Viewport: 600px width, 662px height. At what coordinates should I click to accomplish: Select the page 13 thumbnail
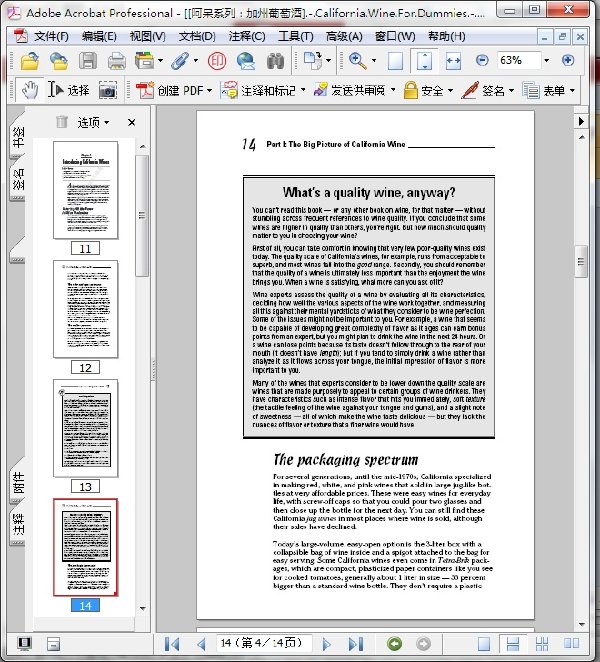coord(86,428)
